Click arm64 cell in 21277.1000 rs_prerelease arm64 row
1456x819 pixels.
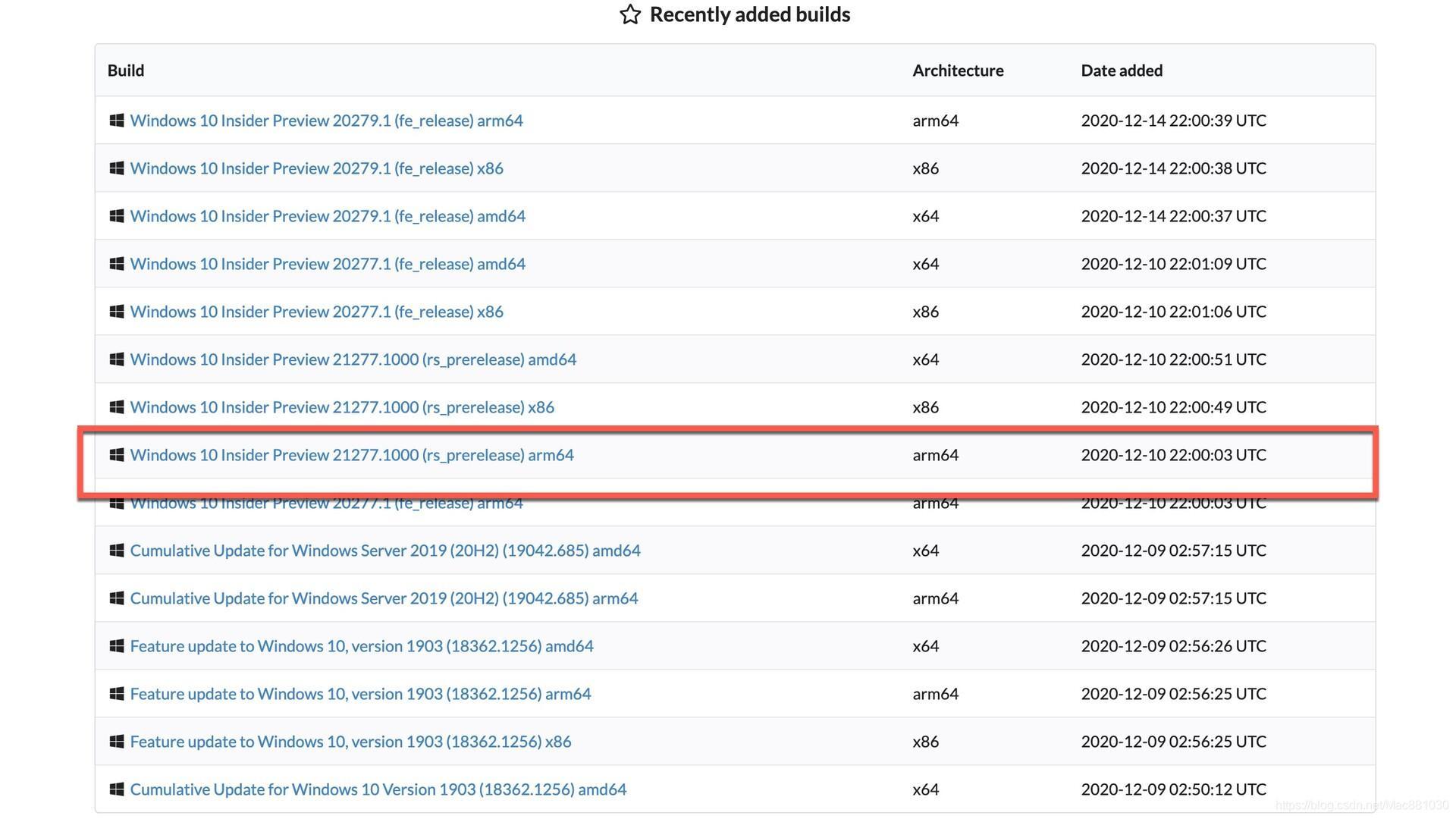(935, 455)
